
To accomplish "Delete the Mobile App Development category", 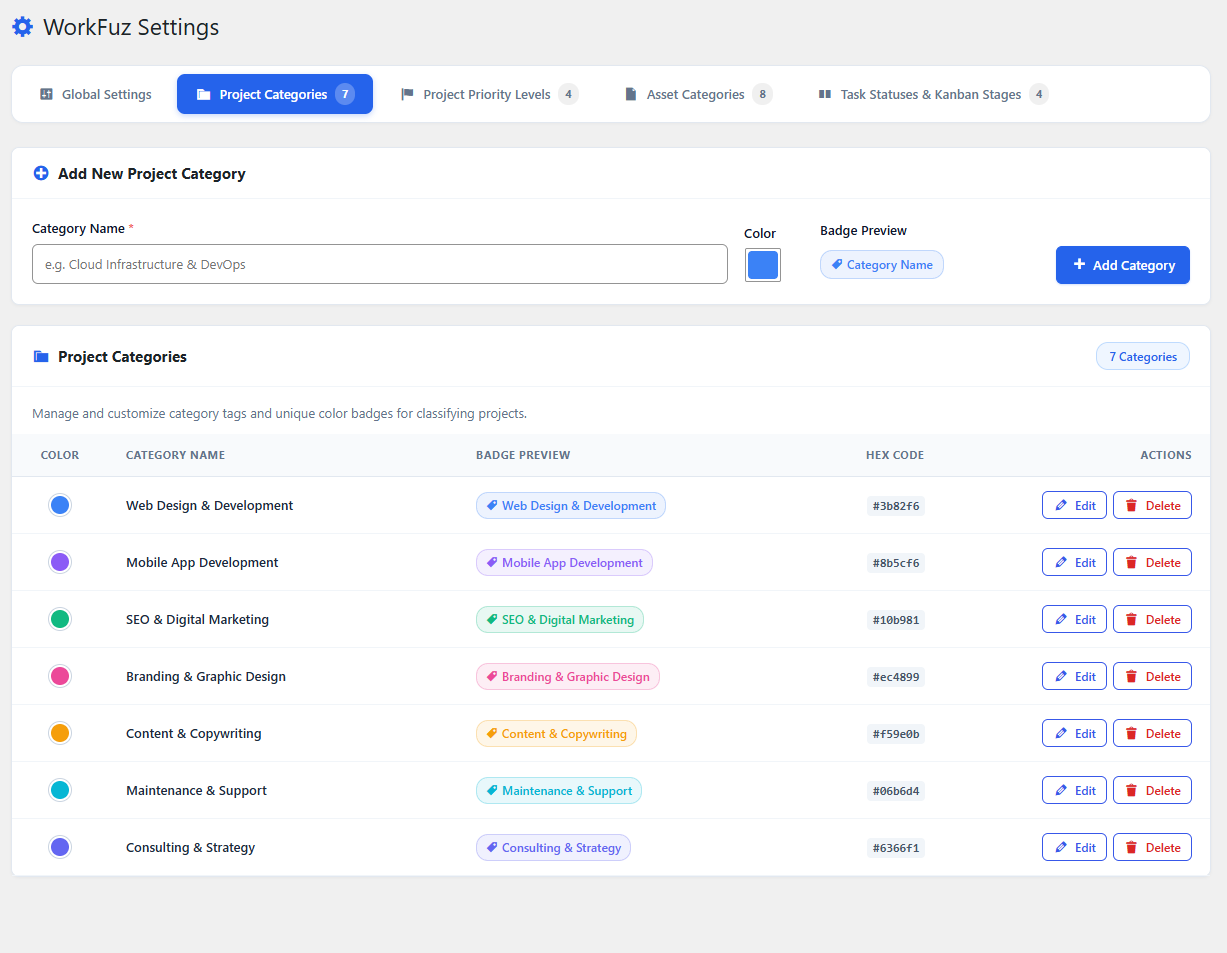I will tap(1152, 562).
